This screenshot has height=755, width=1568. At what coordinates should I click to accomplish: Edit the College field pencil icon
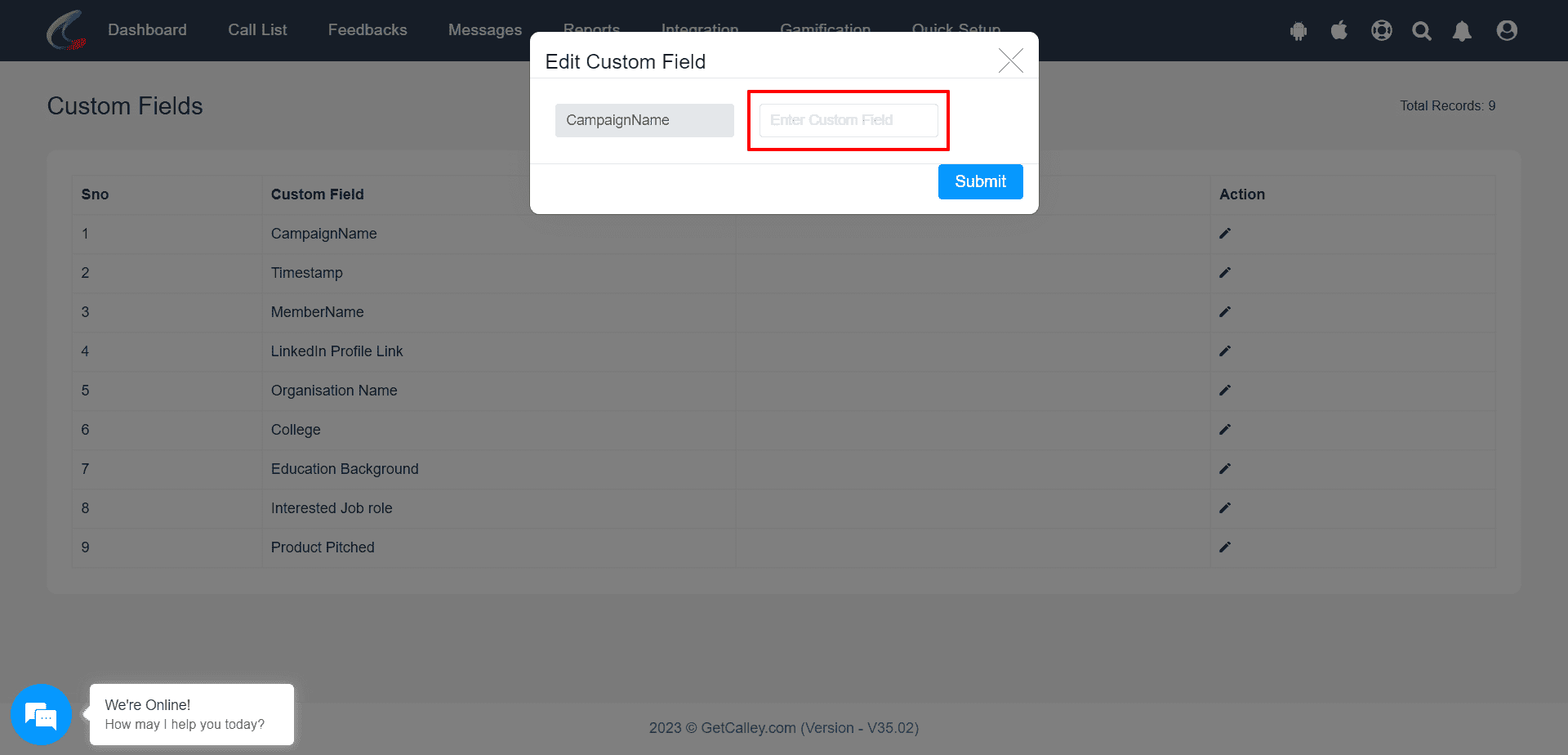[1225, 430]
